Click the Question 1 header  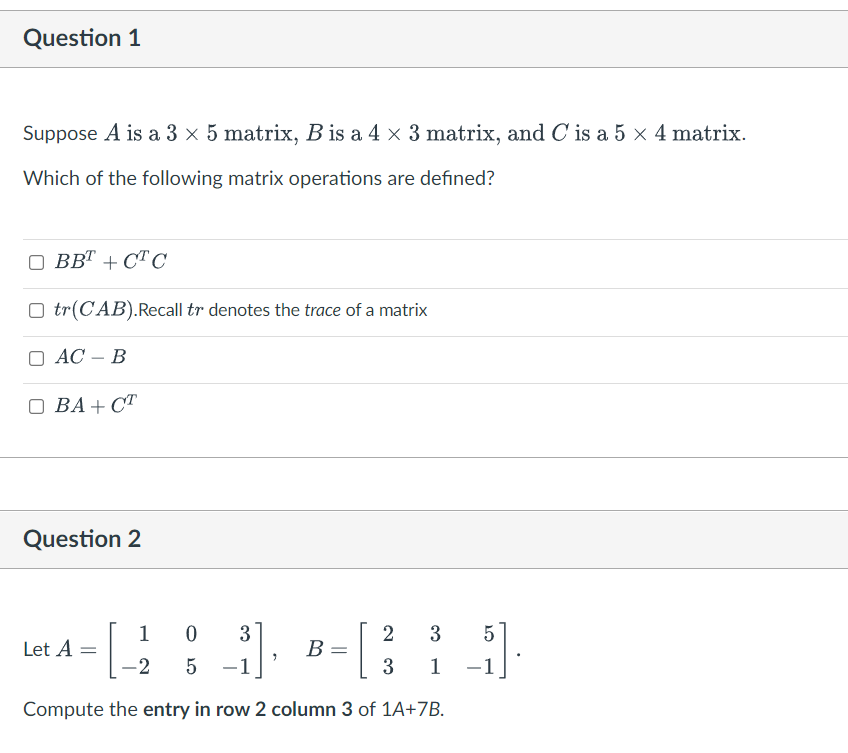[82, 38]
